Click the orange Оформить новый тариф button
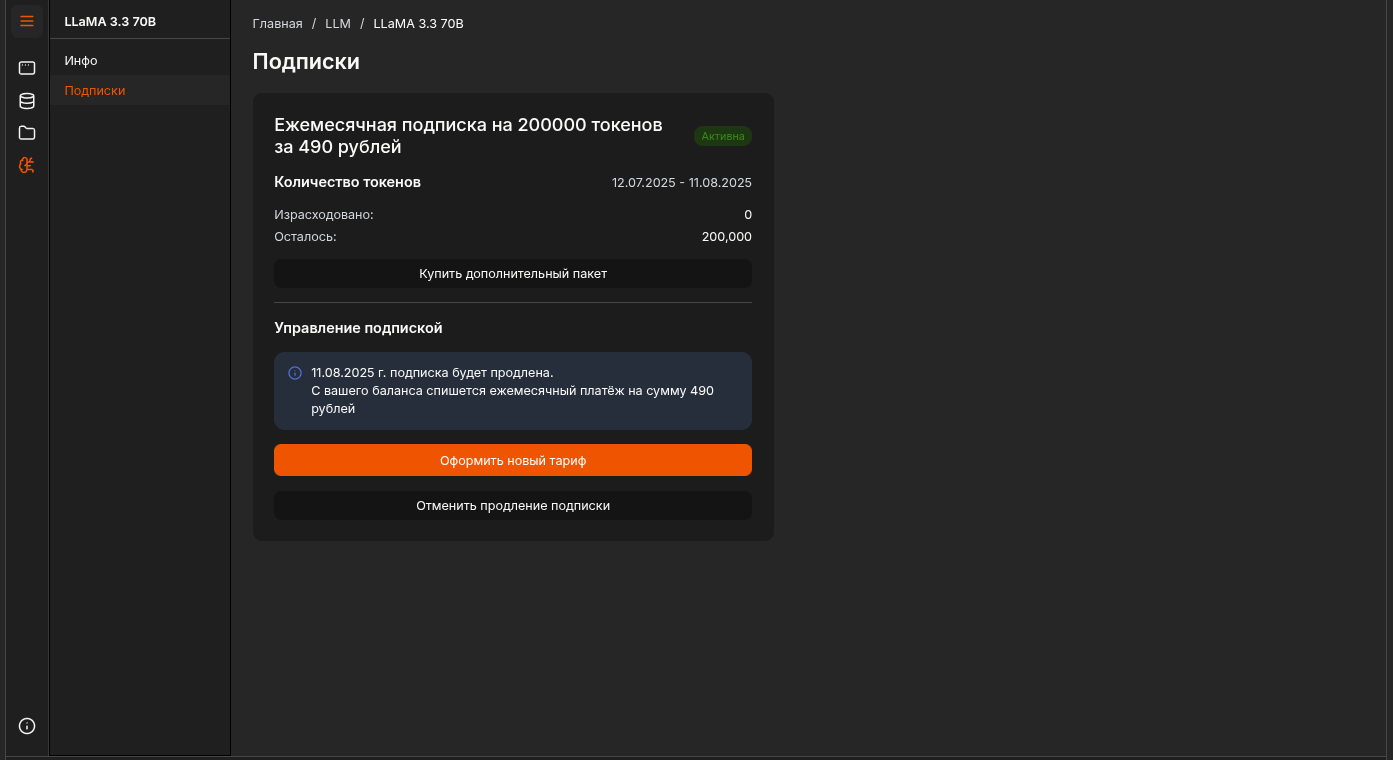The image size is (1393, 760). (513, 460)
